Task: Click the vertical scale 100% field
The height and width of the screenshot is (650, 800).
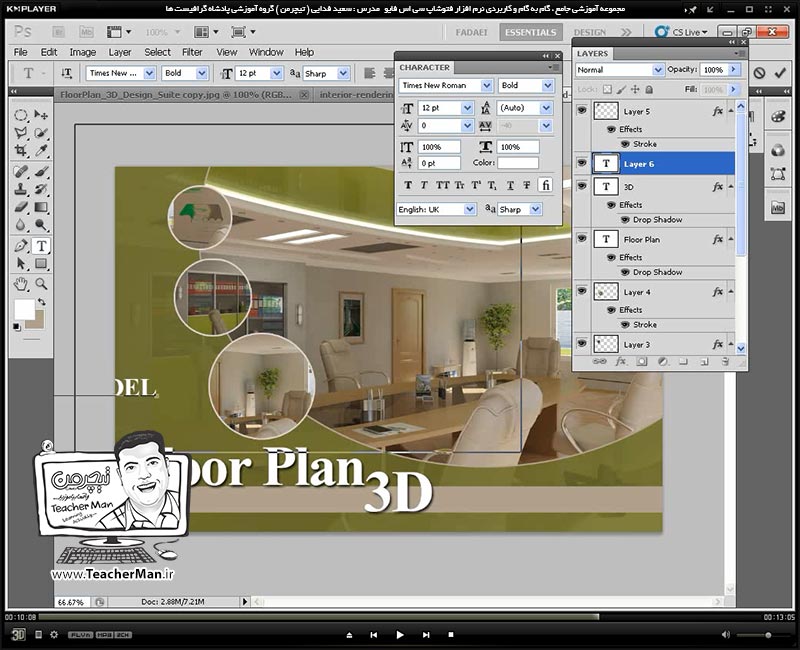Action: tap(439, 147)
